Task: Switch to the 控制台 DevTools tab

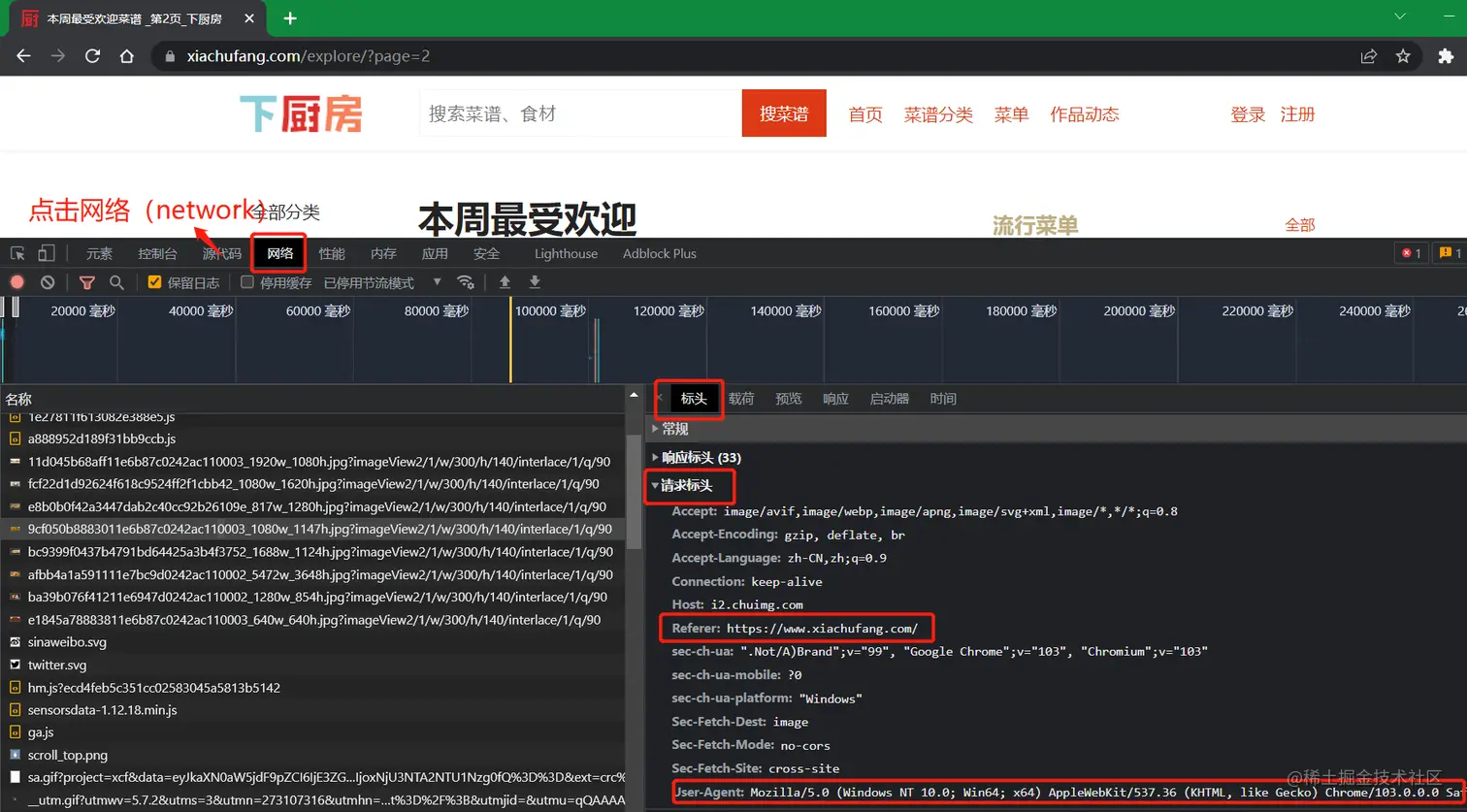Action: [x=157, y=253]
